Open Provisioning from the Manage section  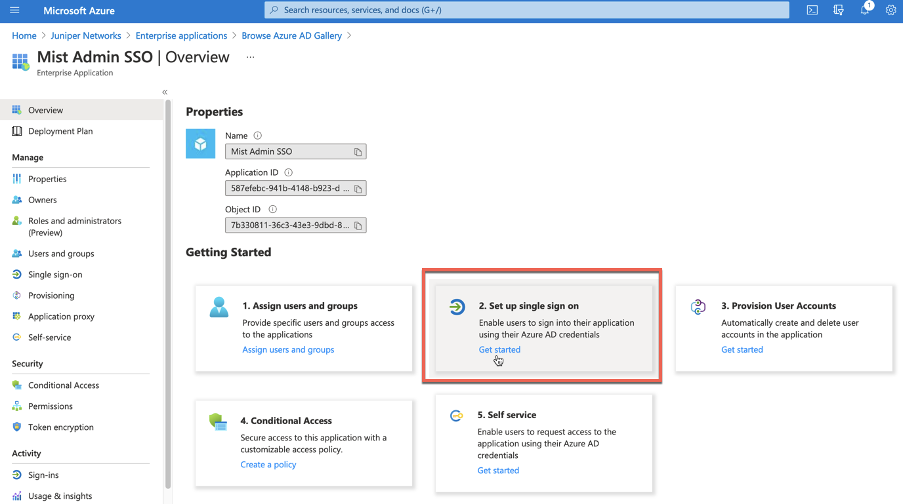51,295
